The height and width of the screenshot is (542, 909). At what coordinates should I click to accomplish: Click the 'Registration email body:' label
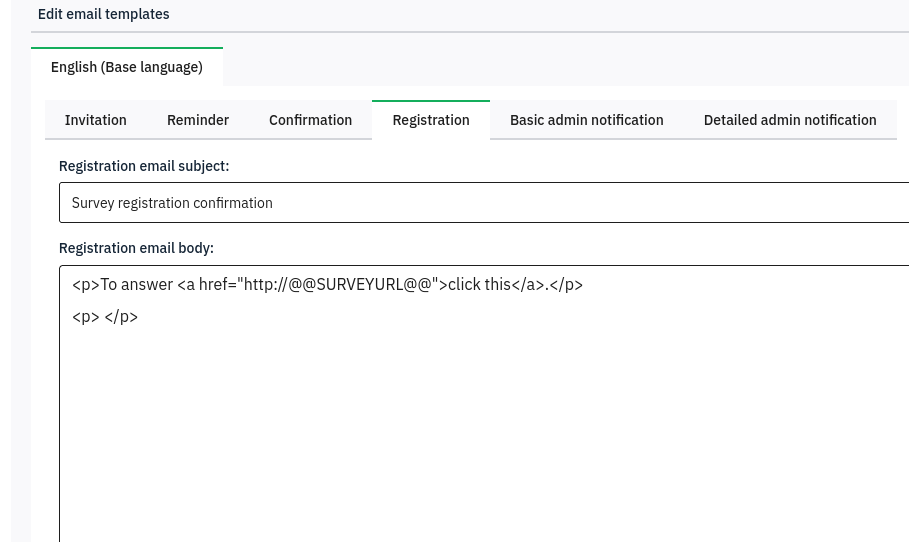[136, 248]
